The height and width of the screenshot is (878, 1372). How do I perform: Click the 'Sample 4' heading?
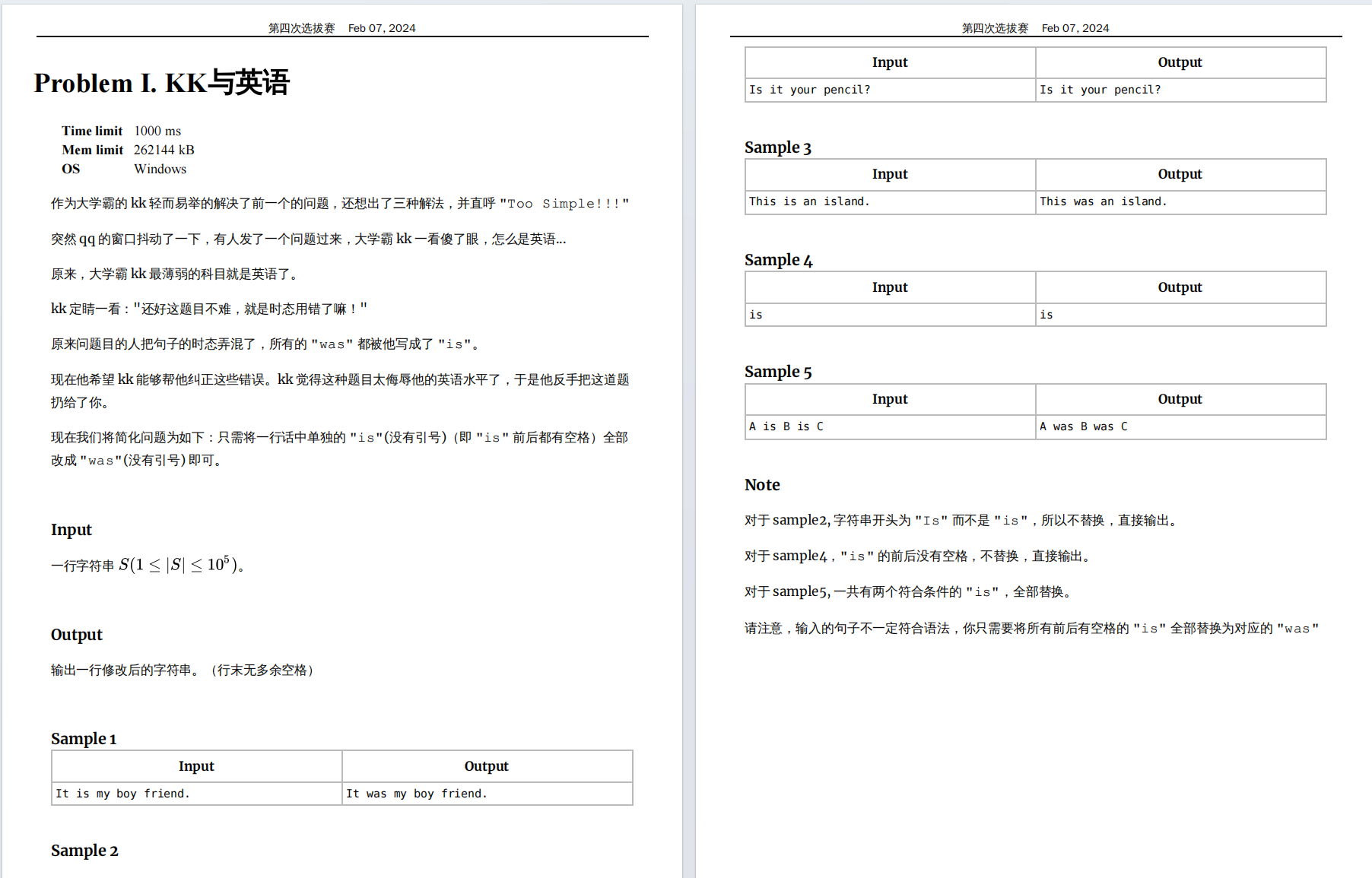[x=779, y=260]
